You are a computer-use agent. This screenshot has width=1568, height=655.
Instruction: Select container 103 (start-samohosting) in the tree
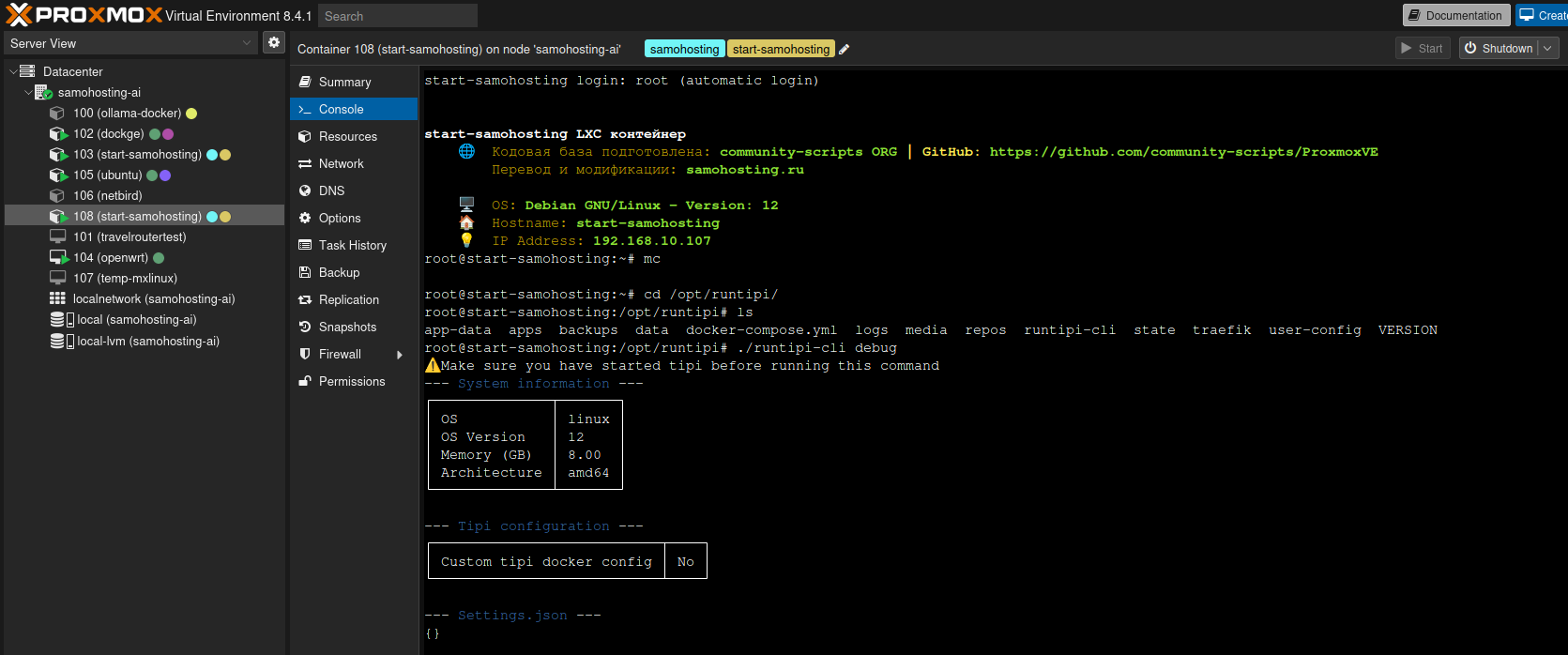pyautogui.click(x=145, y=154)
